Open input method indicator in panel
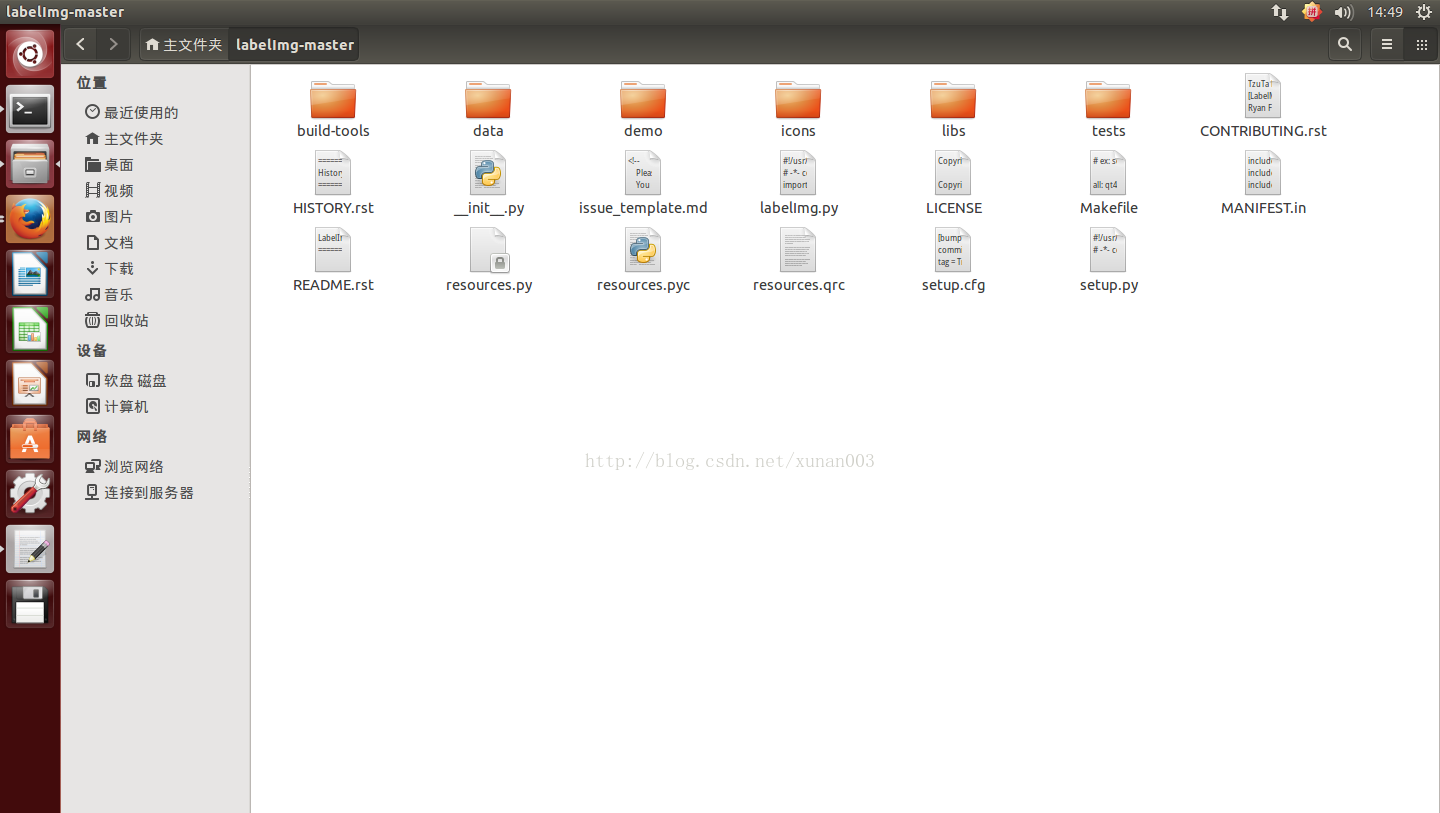This screenshot has width=1440, height=813. 1312,12
